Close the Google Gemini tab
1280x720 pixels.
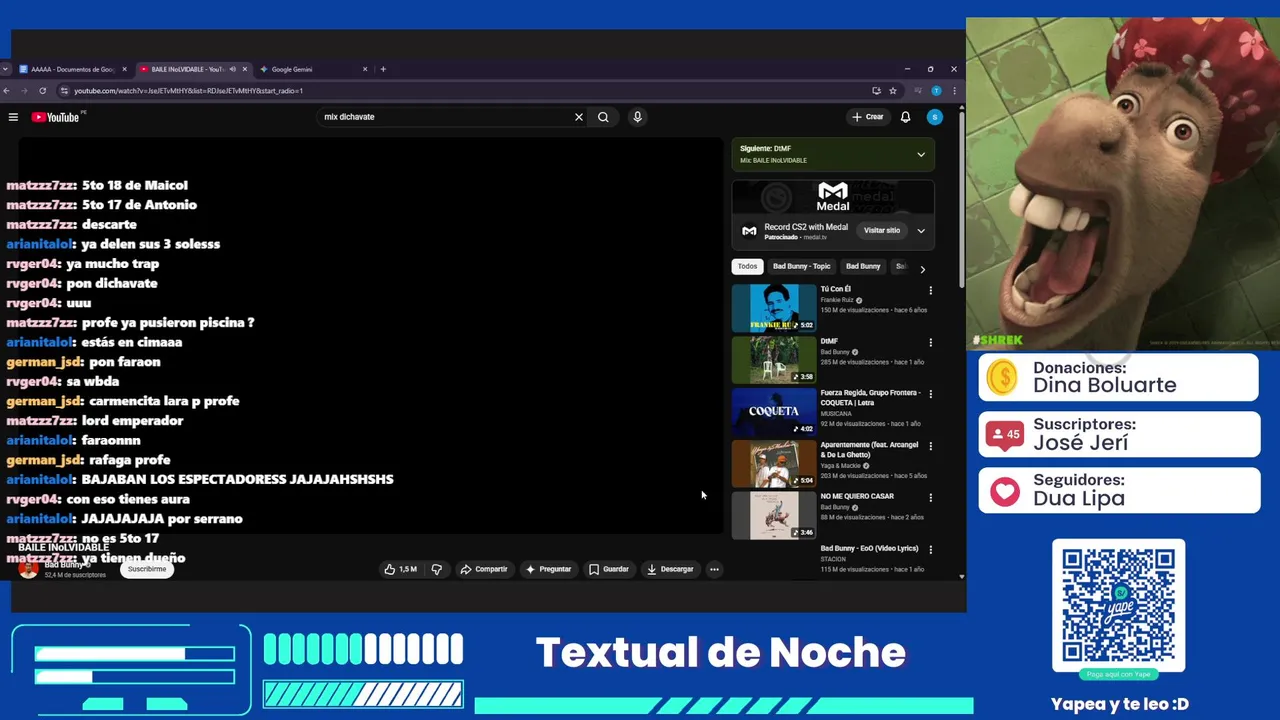(x=365, y=69)
